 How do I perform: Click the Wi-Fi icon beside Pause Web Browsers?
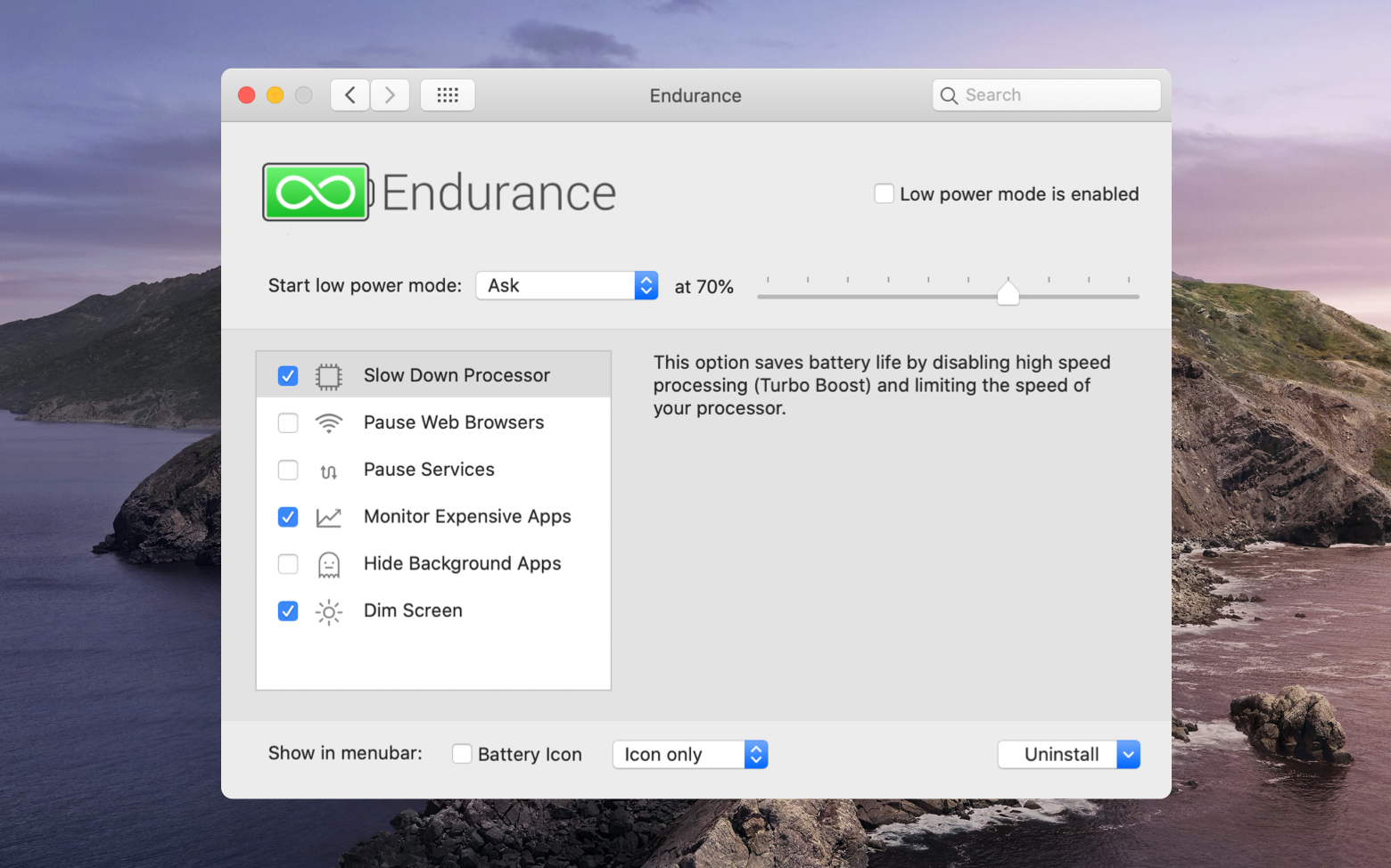328,423
